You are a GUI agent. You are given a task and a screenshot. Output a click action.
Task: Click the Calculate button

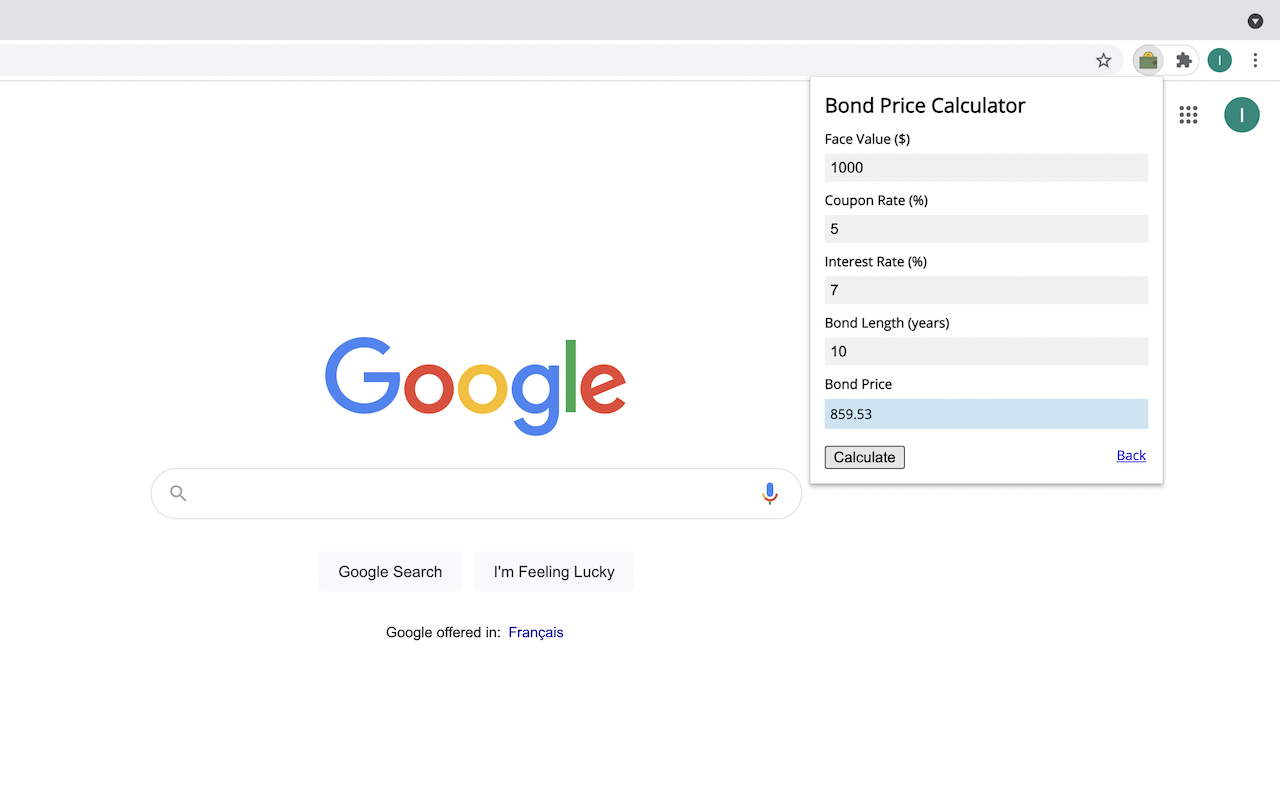pos(864,457)
